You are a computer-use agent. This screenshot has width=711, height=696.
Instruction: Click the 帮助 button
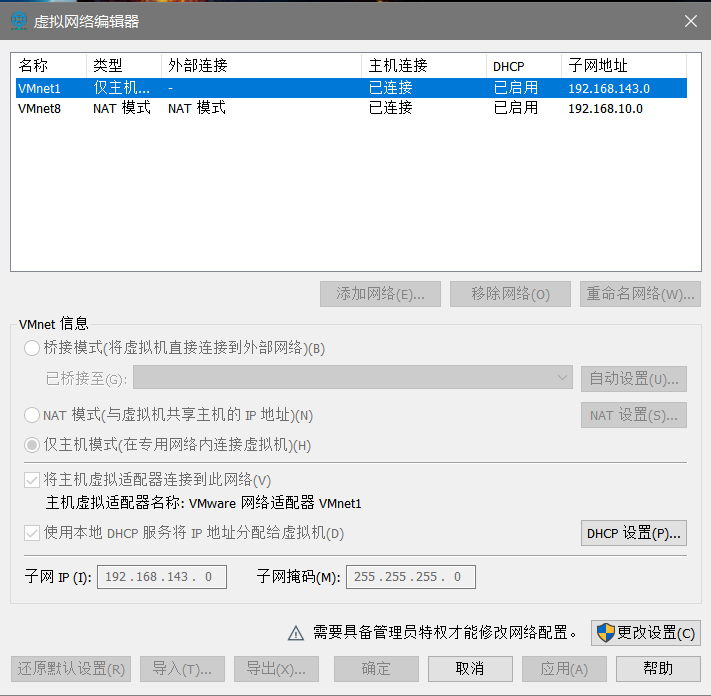coord(658,669)
